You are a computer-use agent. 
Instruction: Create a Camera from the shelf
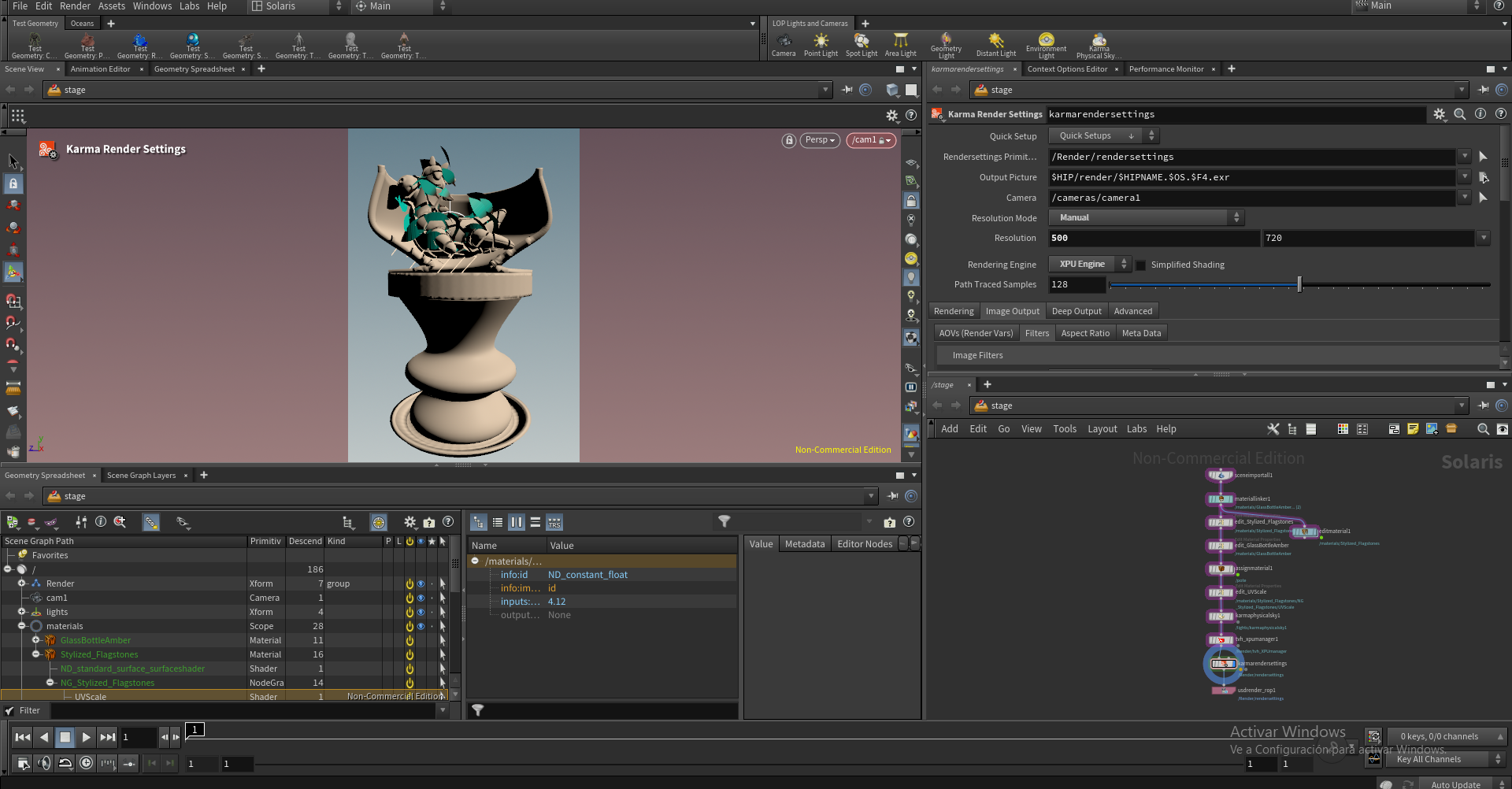pos(784,45)
